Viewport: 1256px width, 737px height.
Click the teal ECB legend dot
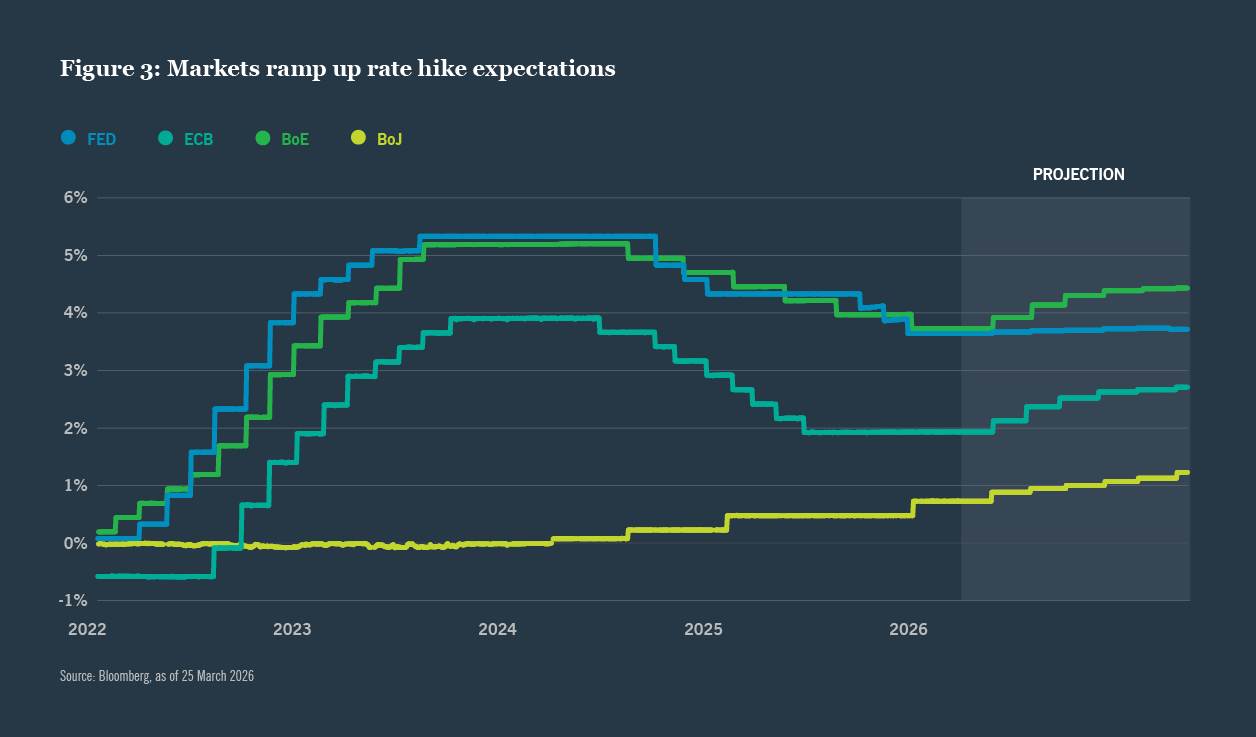166,137
